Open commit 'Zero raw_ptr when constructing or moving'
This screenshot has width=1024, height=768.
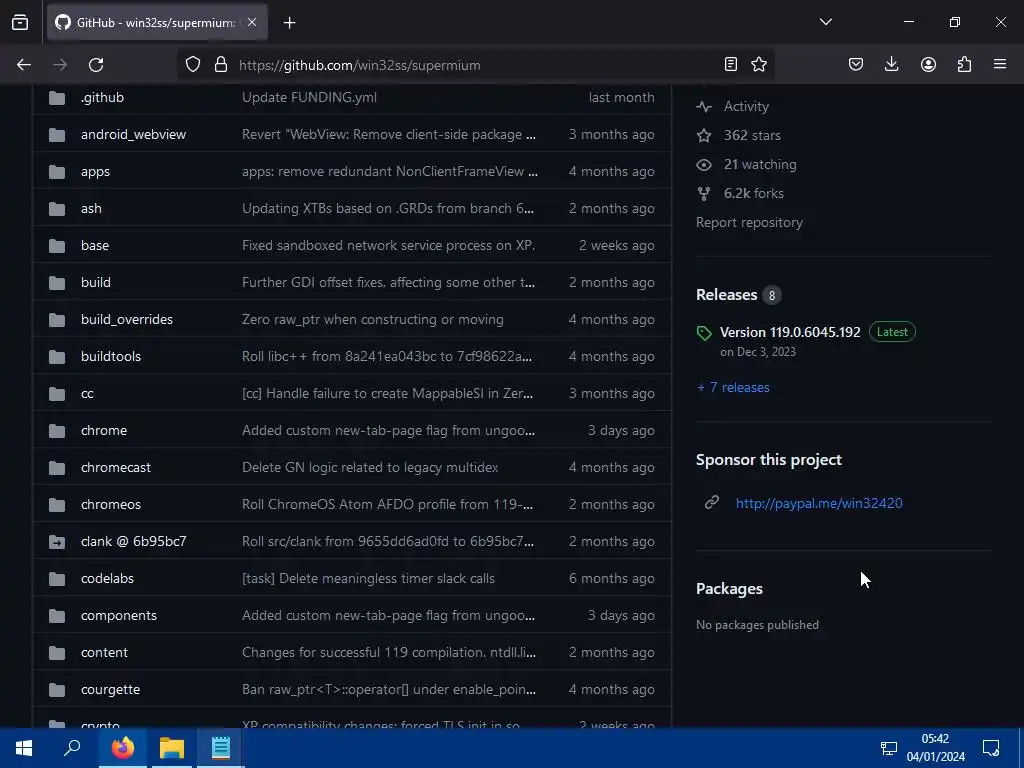tap(372, 319)
